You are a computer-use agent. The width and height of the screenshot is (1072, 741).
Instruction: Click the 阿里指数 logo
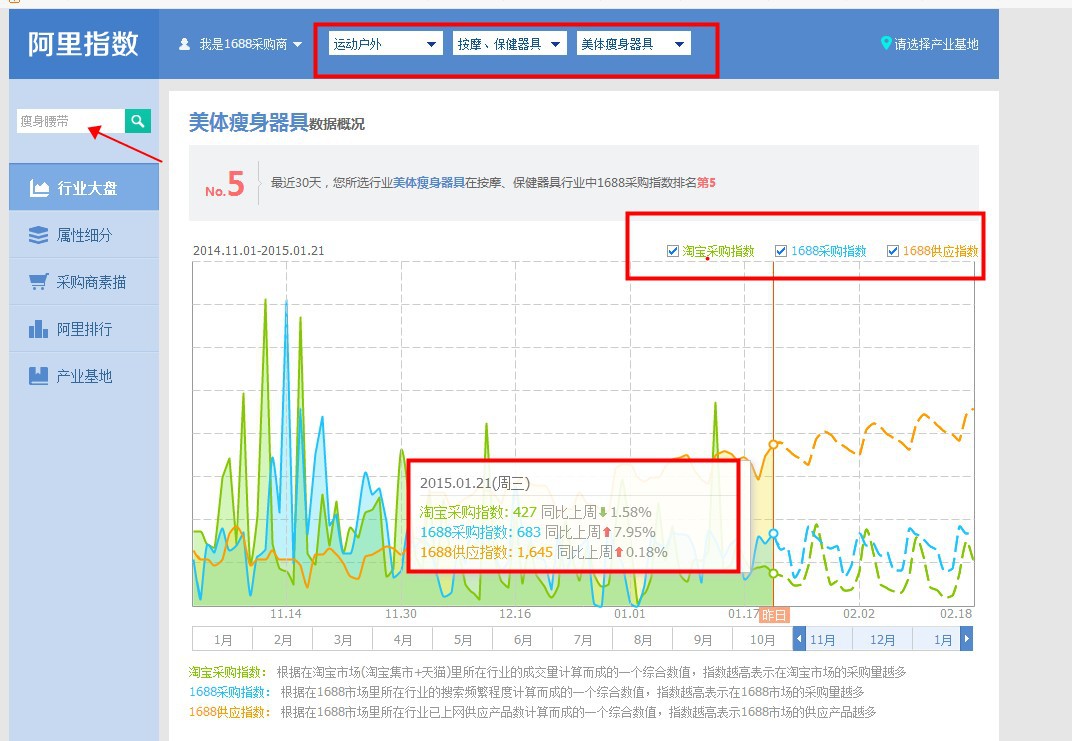(x=83, y=44)
